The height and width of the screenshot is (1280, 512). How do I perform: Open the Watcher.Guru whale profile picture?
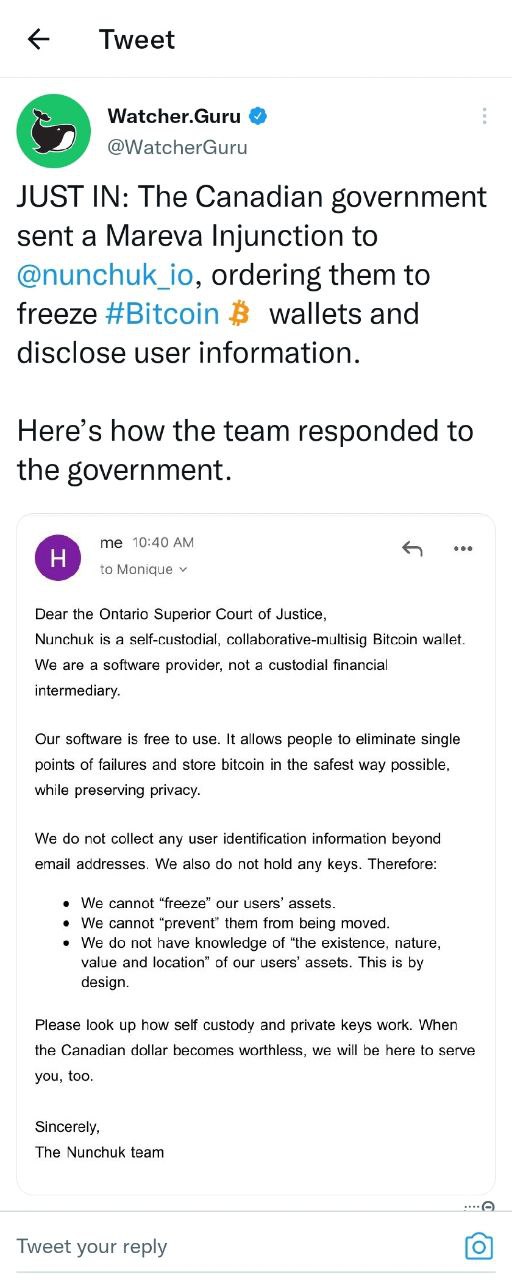[54, 131]
